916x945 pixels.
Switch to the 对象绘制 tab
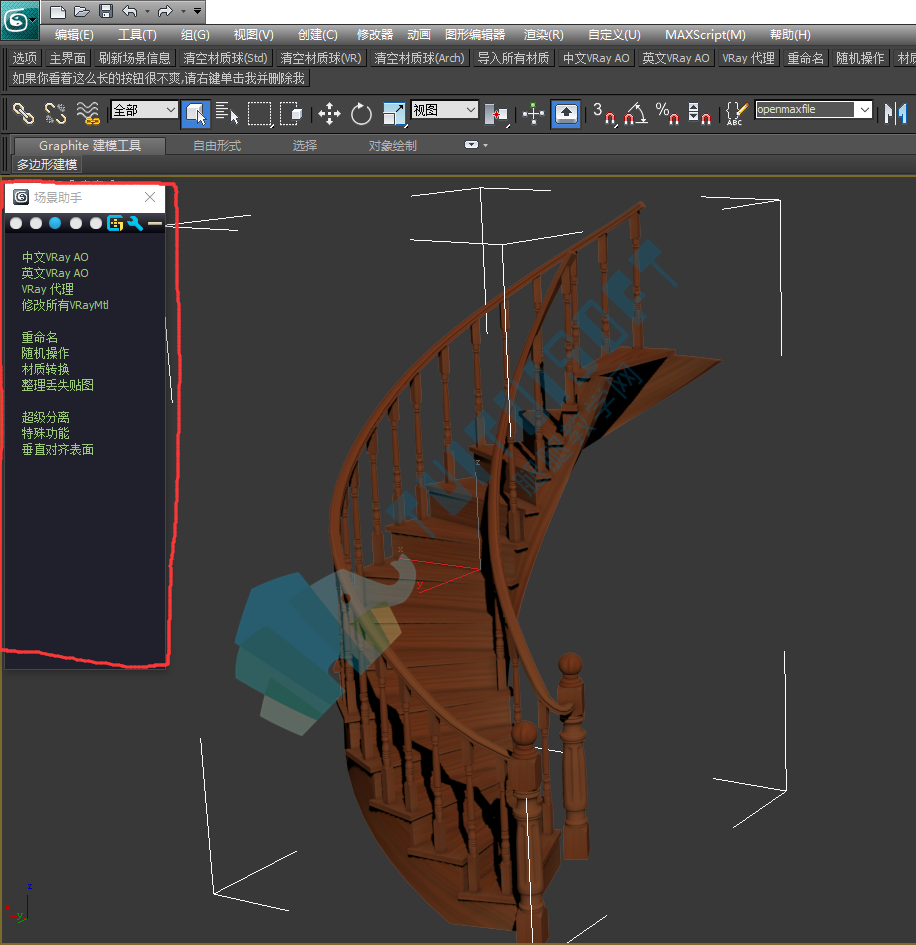pyautogui.click(x=392, y=146)
